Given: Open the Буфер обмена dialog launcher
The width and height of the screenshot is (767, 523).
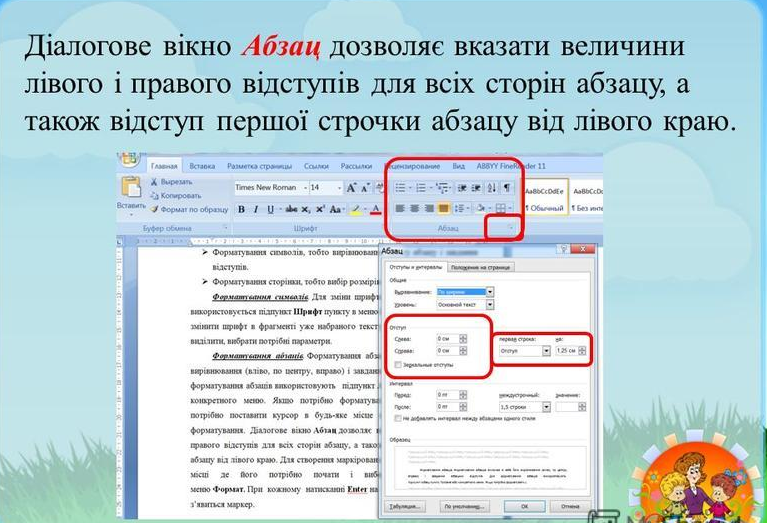Looking at the screenshot, I should pos(226,228).
